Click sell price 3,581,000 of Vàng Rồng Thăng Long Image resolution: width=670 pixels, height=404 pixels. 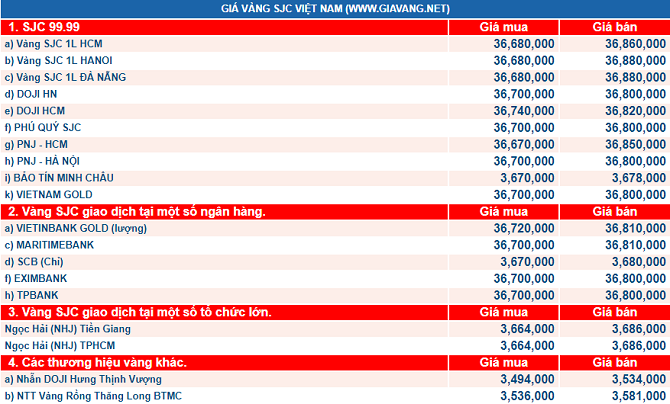(x=639, y=396)
